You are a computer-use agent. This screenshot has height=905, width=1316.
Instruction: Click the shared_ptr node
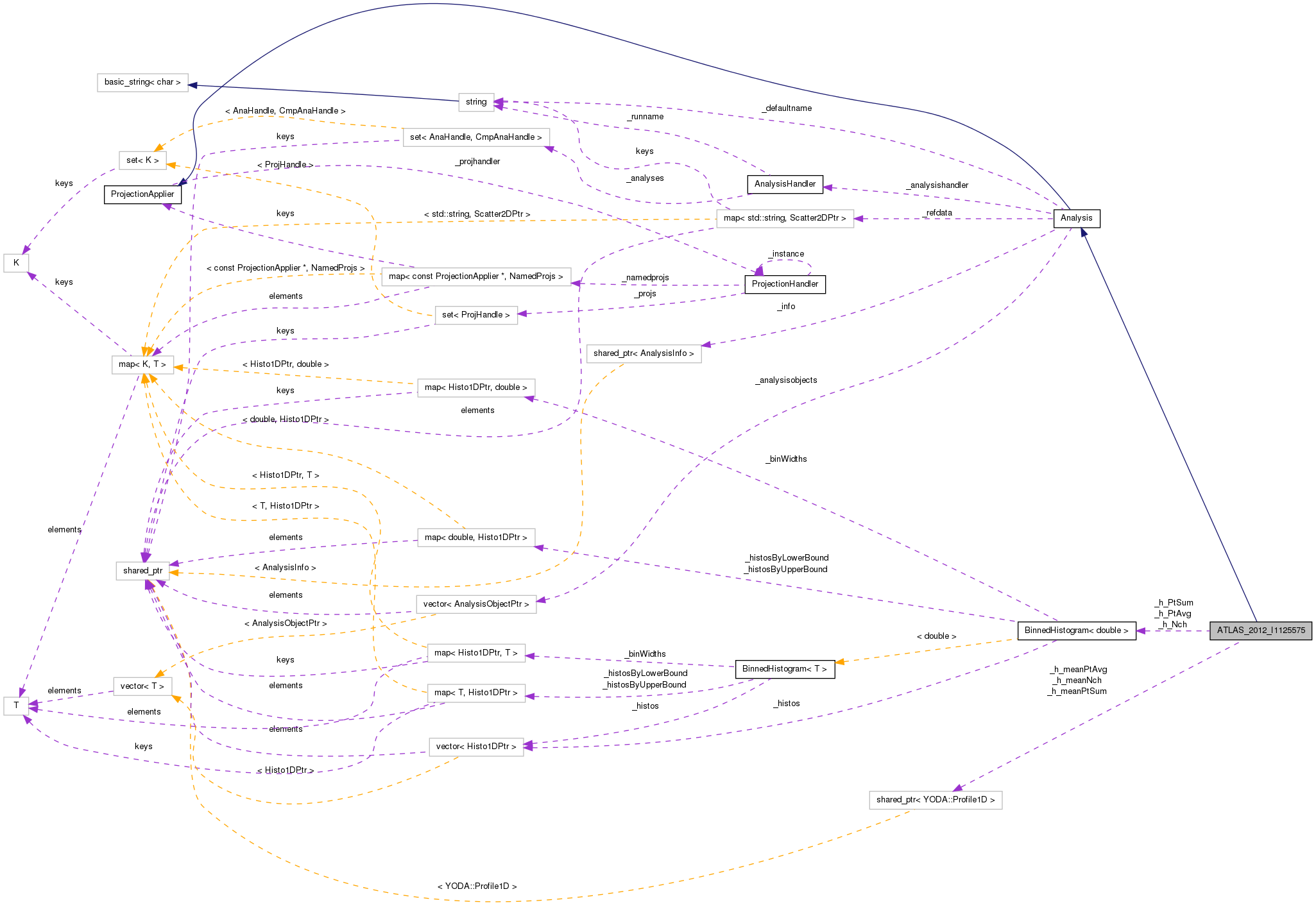[x=142, y=571]
